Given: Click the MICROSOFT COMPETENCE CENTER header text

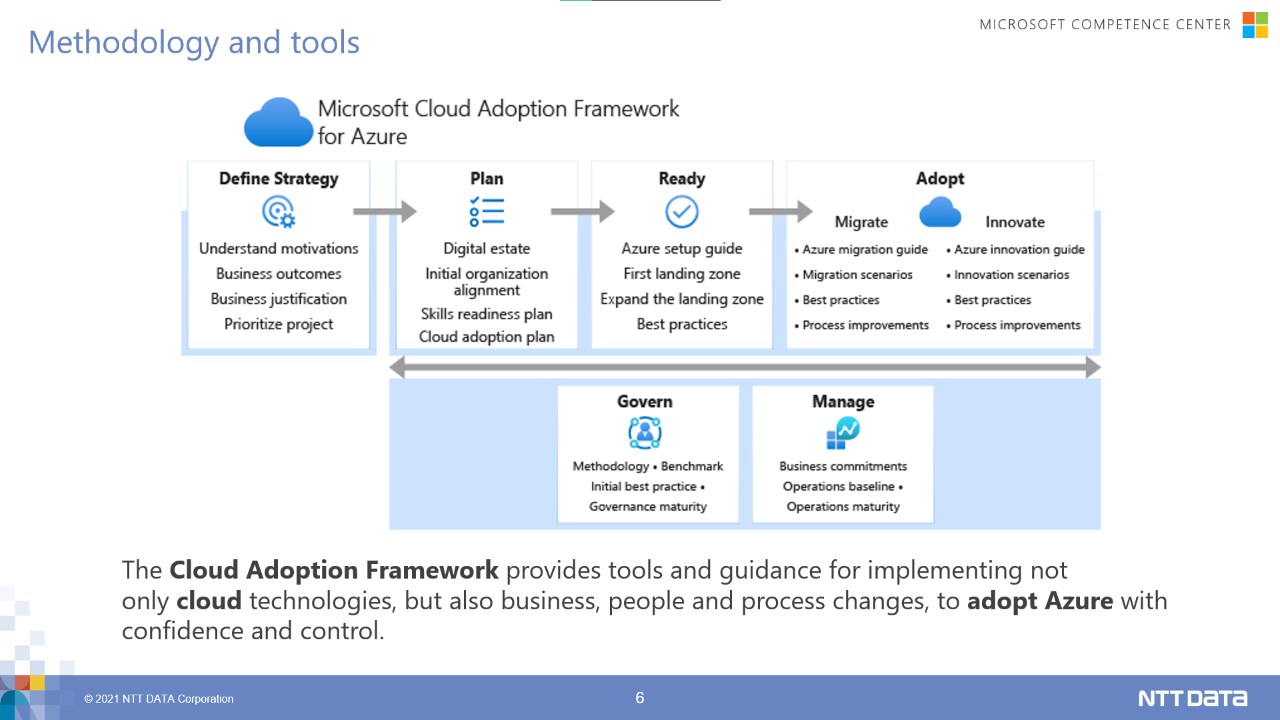Looking at the screenshot, I should [x=1105, y=24].
